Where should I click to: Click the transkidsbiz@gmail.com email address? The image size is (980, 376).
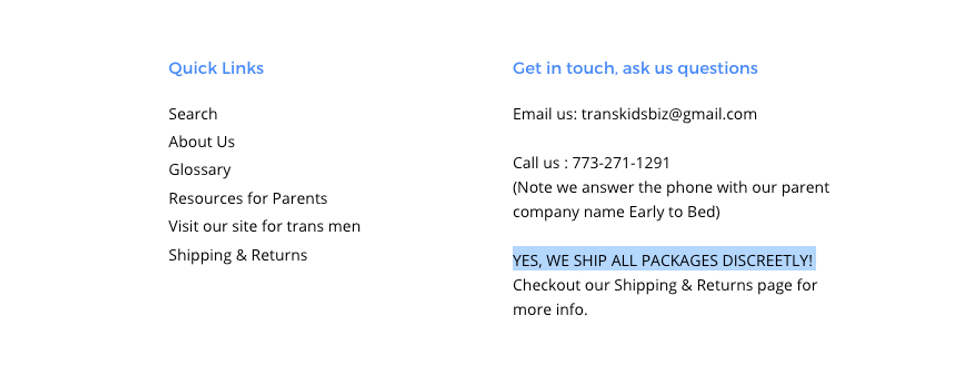point(669,114)
